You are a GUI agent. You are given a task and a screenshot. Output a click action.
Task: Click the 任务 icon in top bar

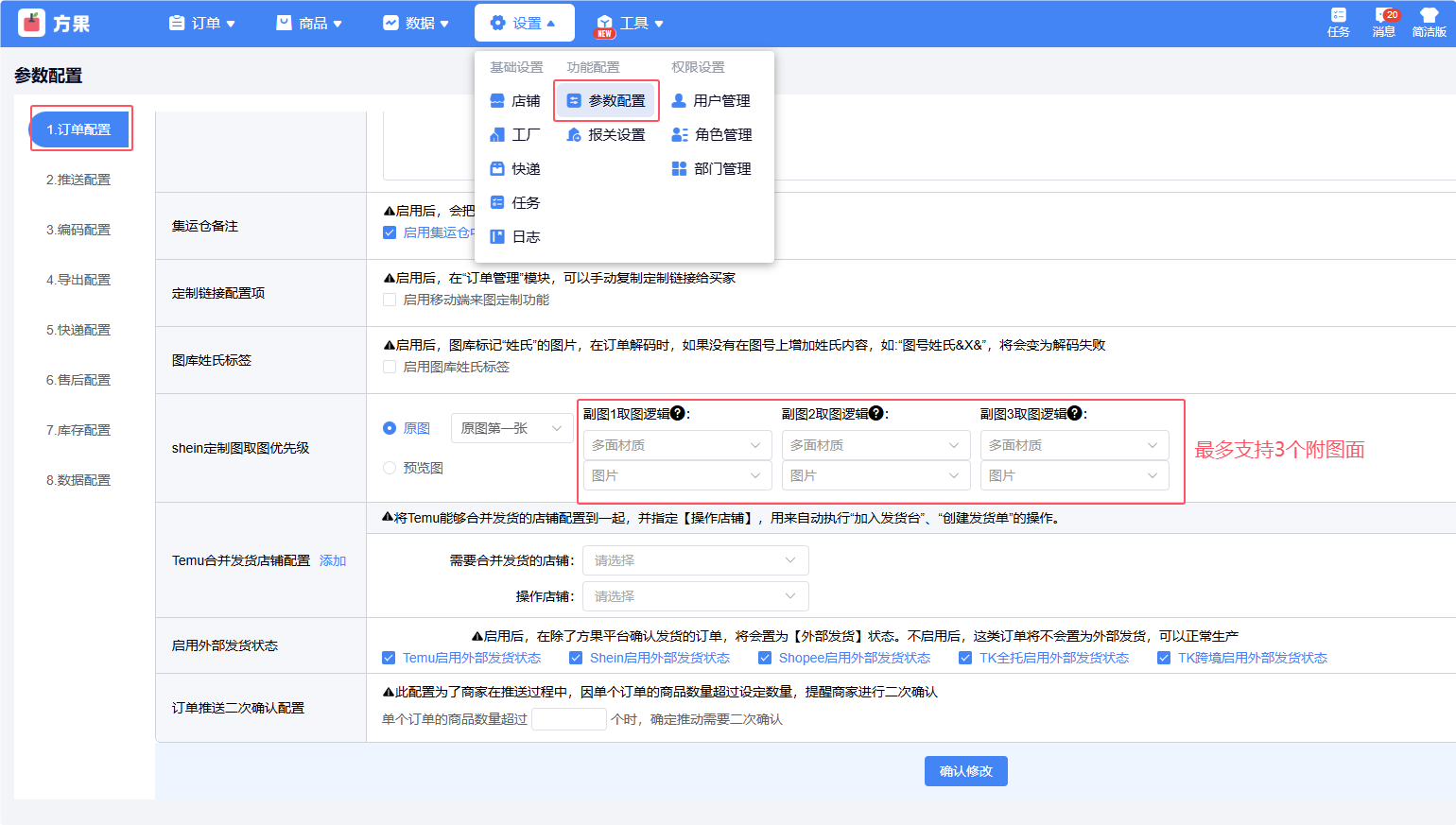pos(1338,15)
